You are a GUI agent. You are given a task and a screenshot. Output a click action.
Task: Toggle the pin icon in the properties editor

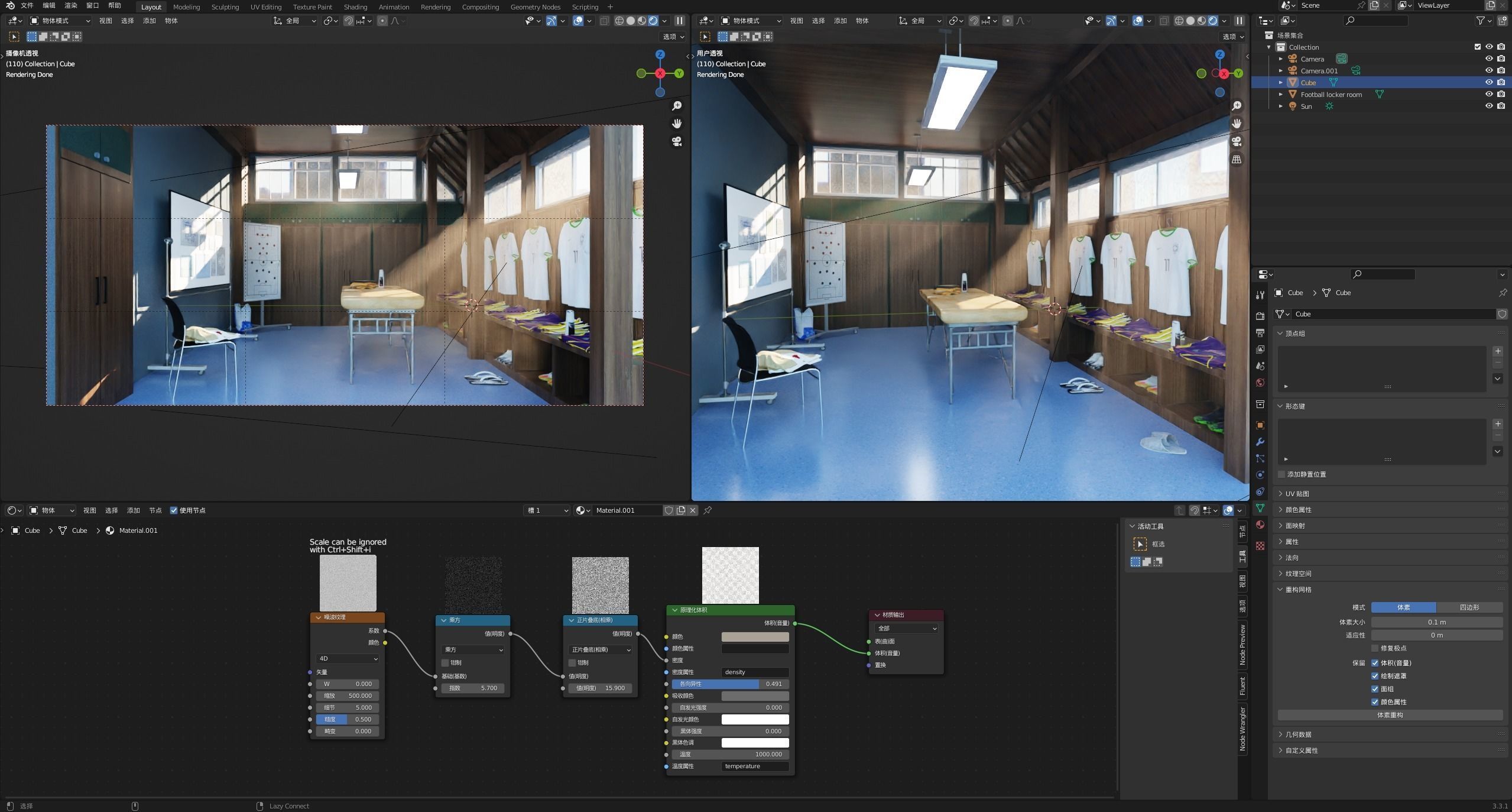click(1503, 293)
